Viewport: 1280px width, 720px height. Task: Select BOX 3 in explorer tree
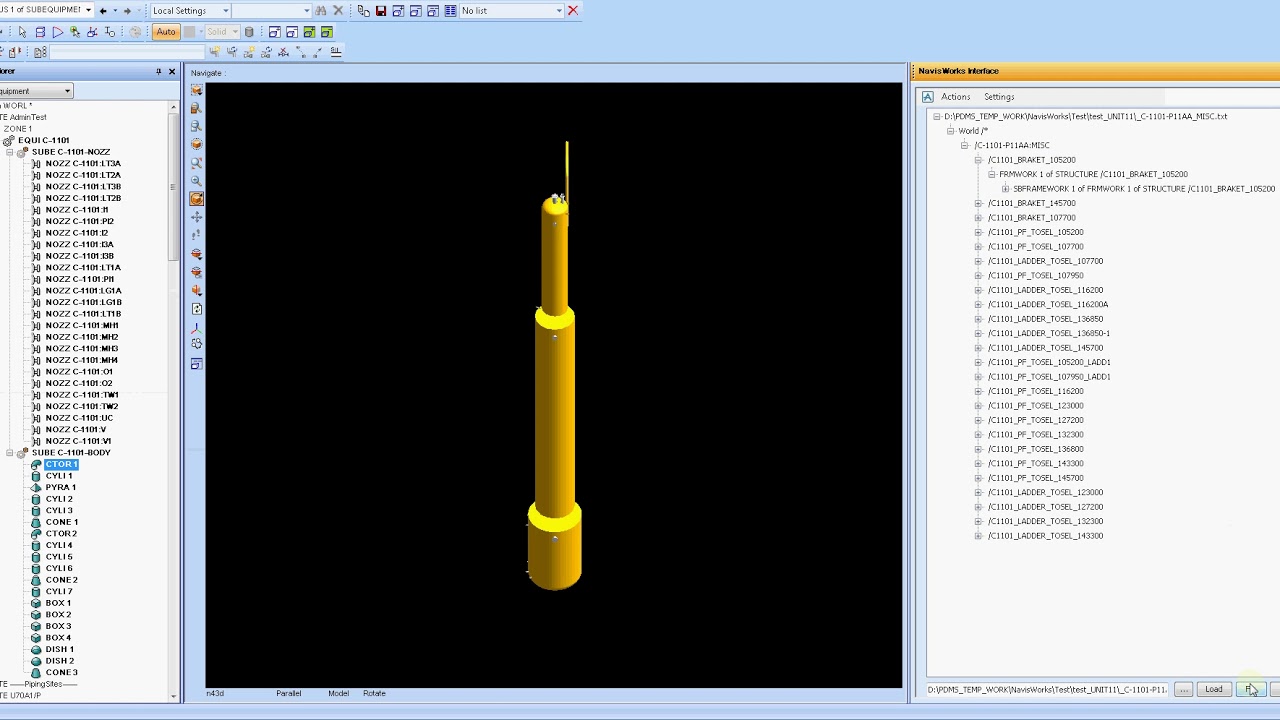tap(58, 626)
